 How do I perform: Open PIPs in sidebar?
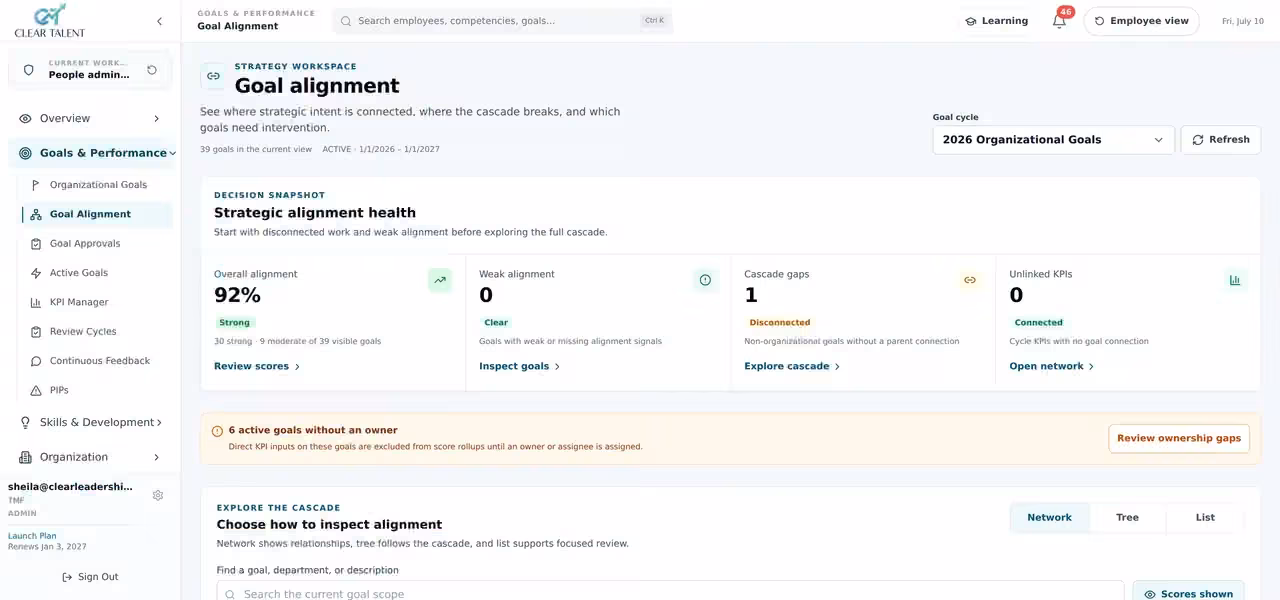click(x=97, y=390)
